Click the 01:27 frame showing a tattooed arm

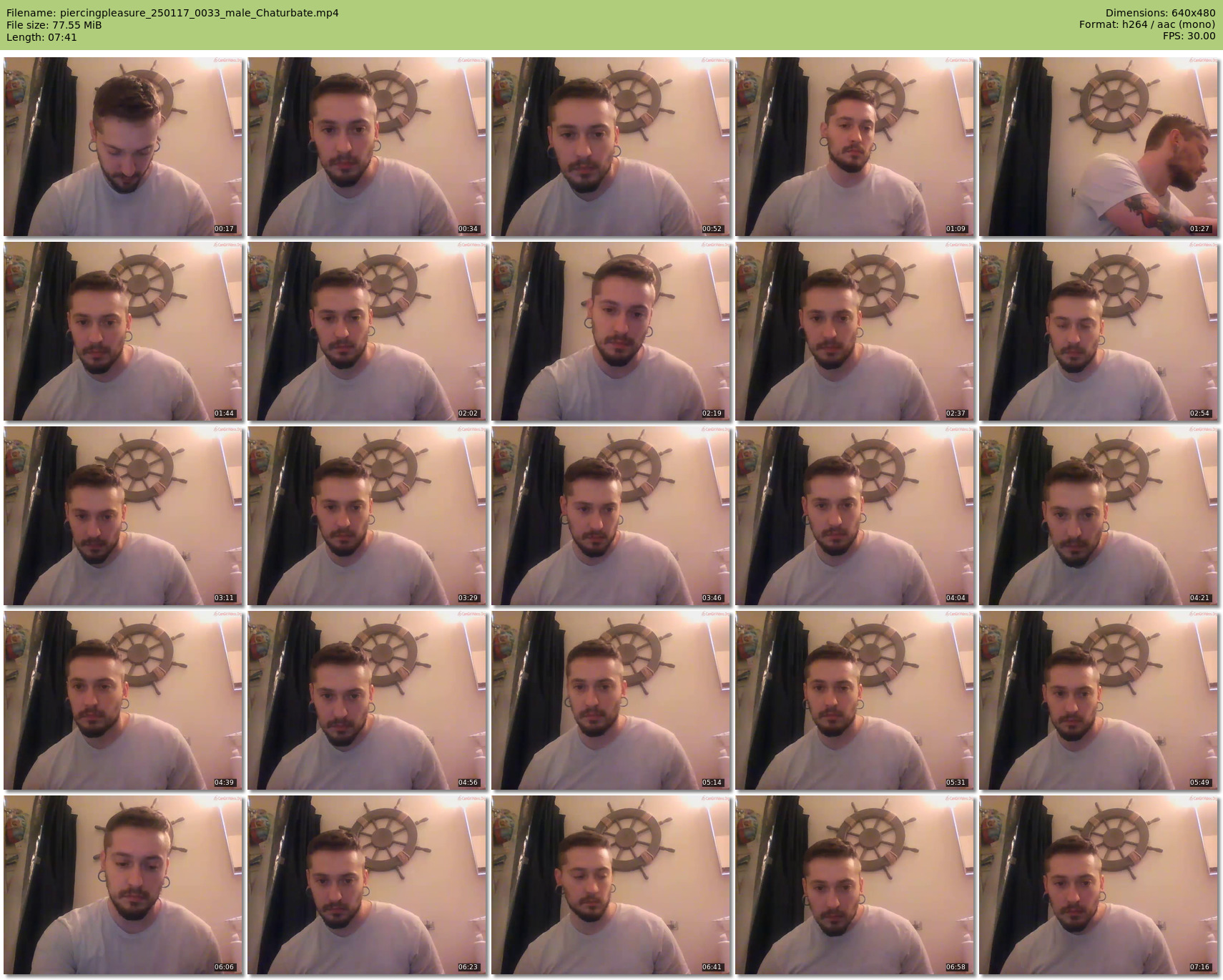point(1099,147)
